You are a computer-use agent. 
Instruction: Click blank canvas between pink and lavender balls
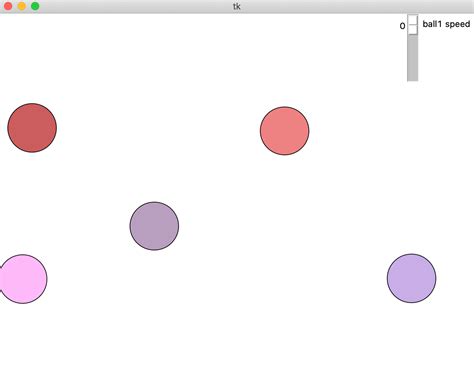[x=217, y=279]
